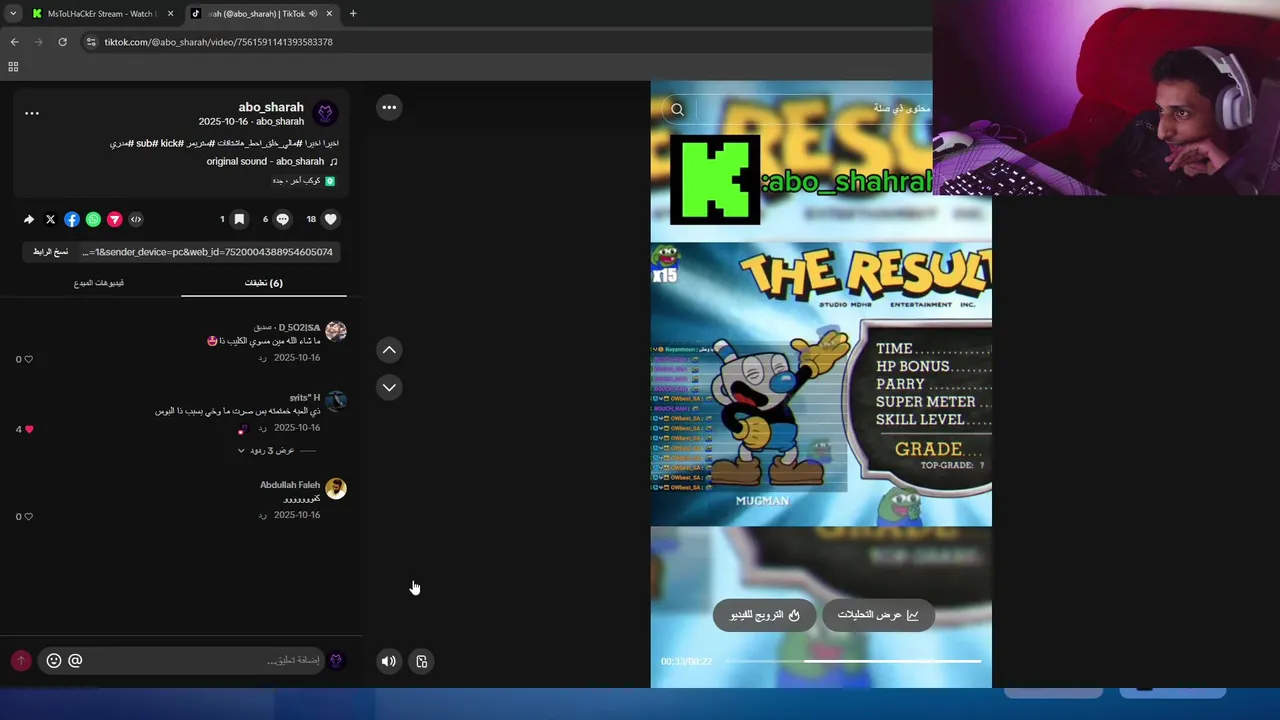This screenshot has height=720, width=1280.
Task: Close the MsToLHaCkEr Stream tab
Action: click(170, 14)
